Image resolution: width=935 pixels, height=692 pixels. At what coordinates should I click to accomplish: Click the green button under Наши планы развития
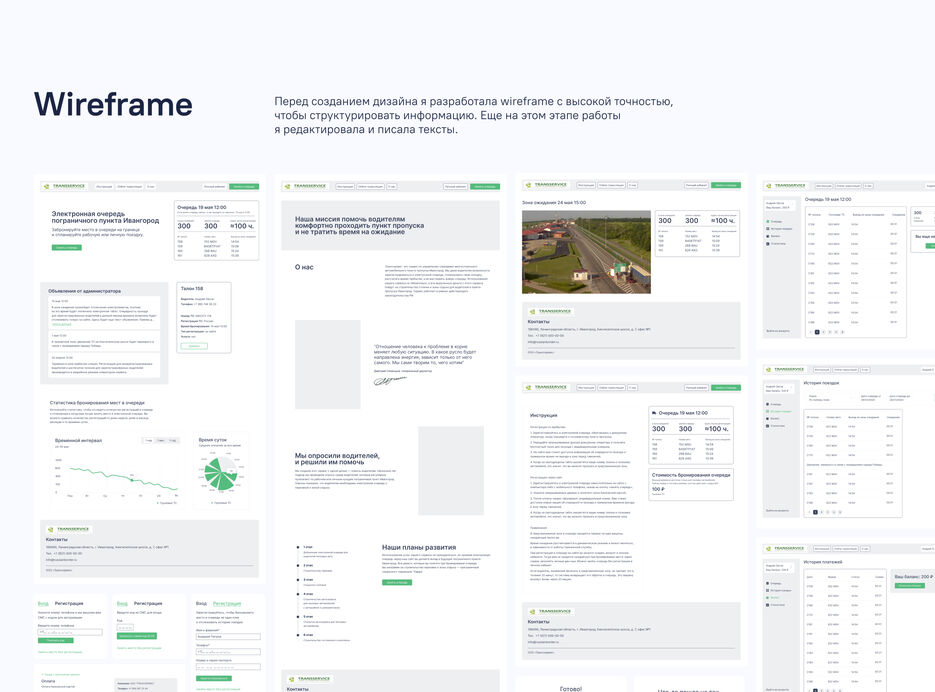pos(397,582)
